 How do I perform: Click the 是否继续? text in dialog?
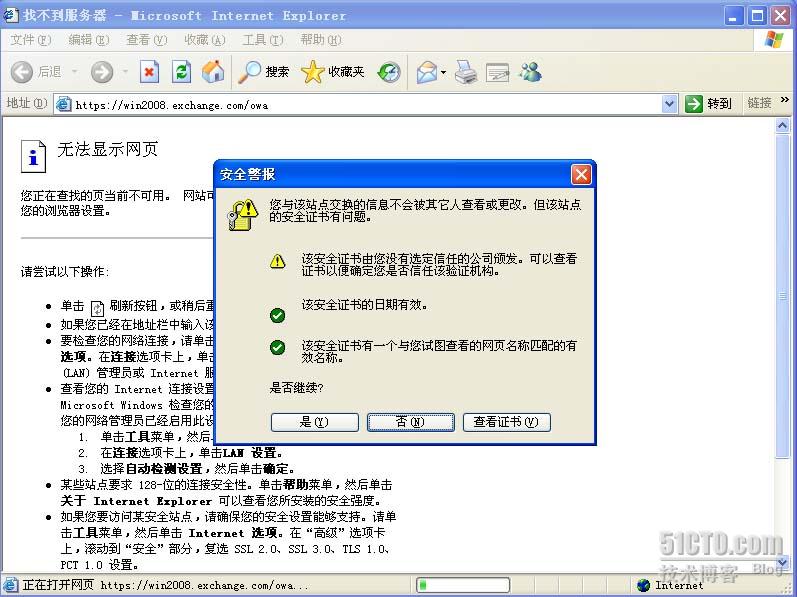(296, 388)
